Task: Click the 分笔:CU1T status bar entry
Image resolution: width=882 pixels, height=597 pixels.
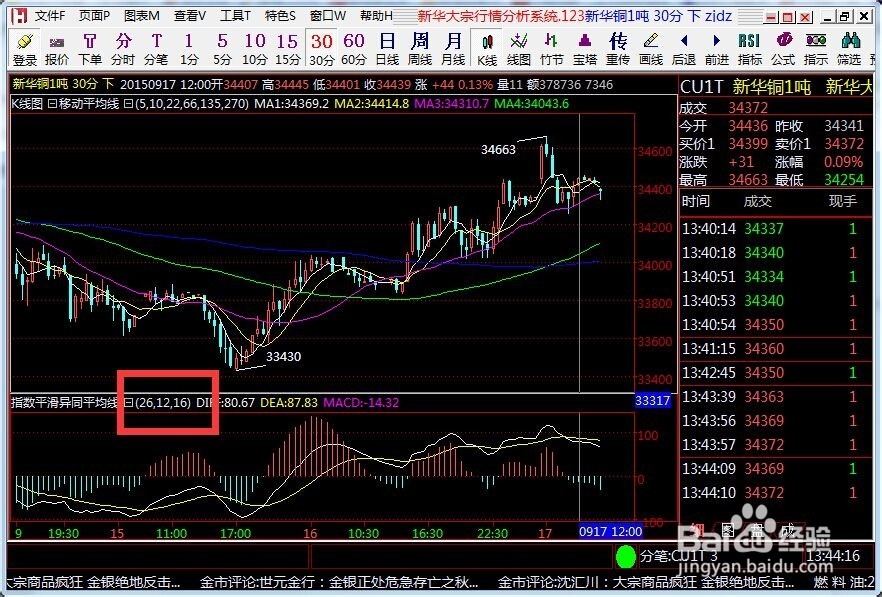Action: (679, 556)
